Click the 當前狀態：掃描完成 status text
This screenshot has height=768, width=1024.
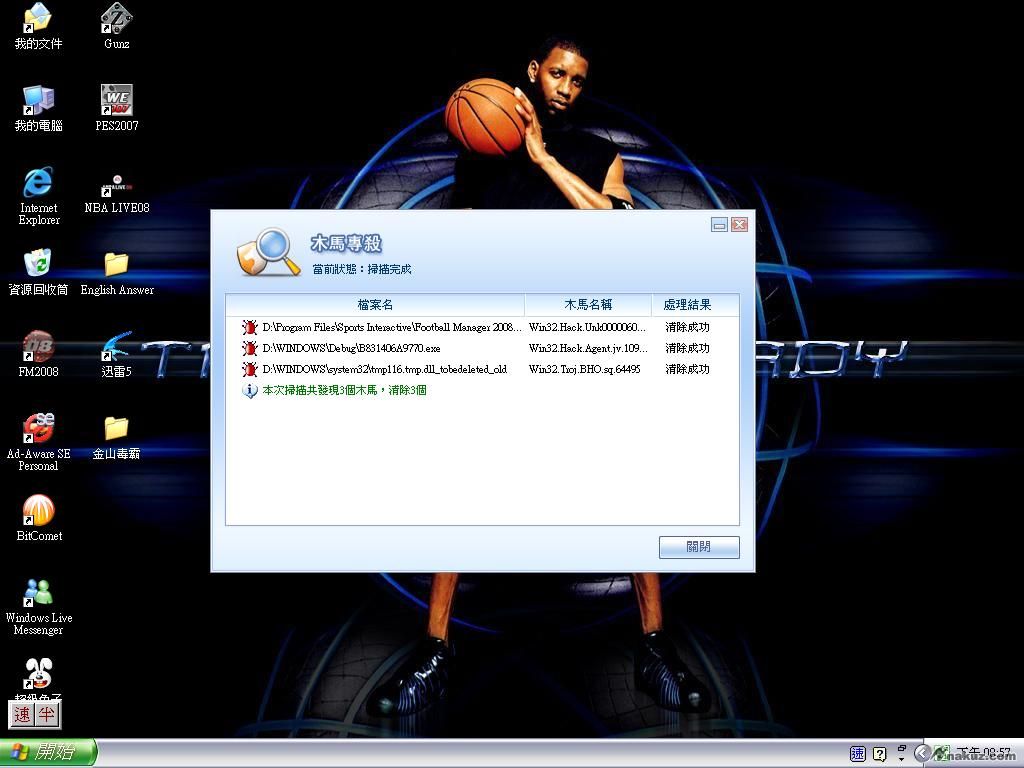click(x=362, y=269)
